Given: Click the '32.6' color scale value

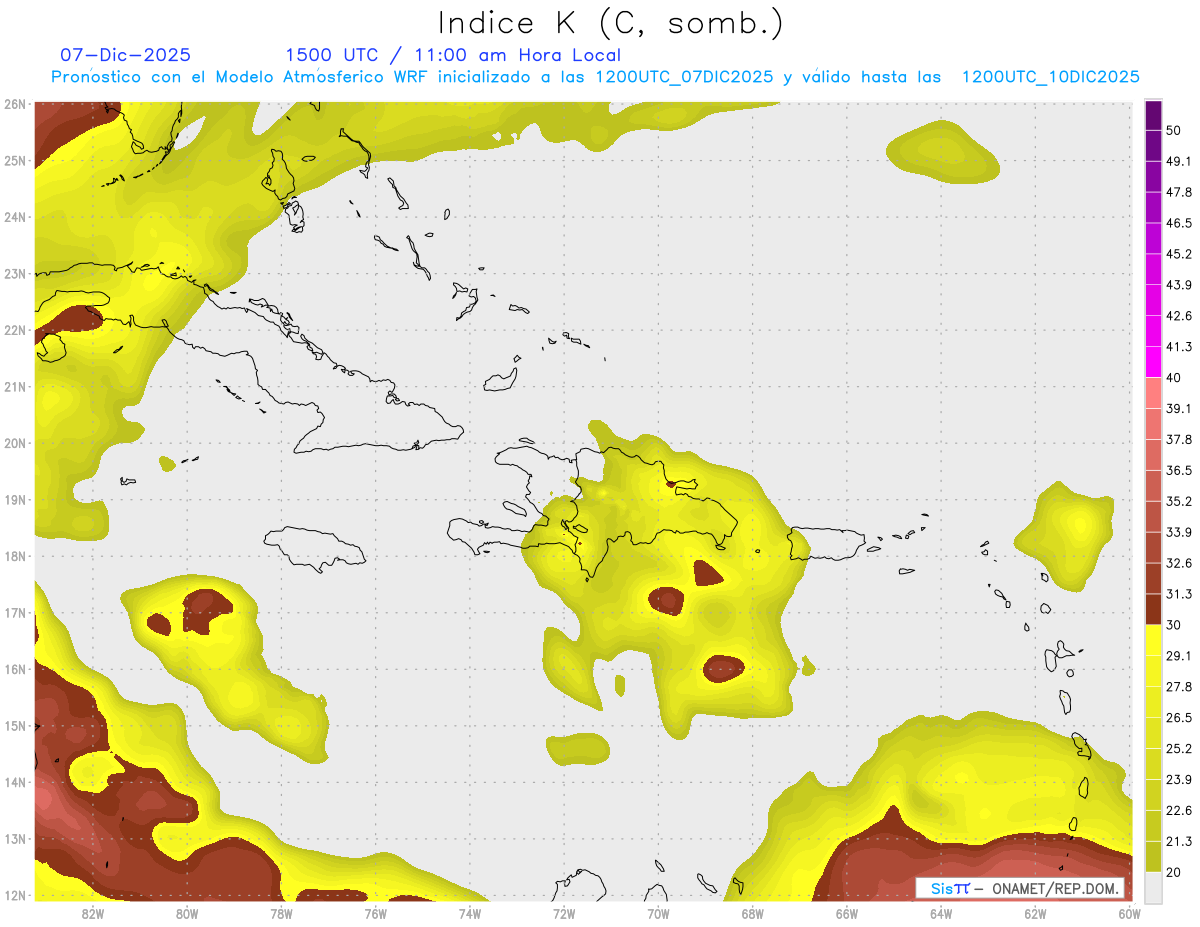Looking at the screenshot, I should (x=1179, y=563).
